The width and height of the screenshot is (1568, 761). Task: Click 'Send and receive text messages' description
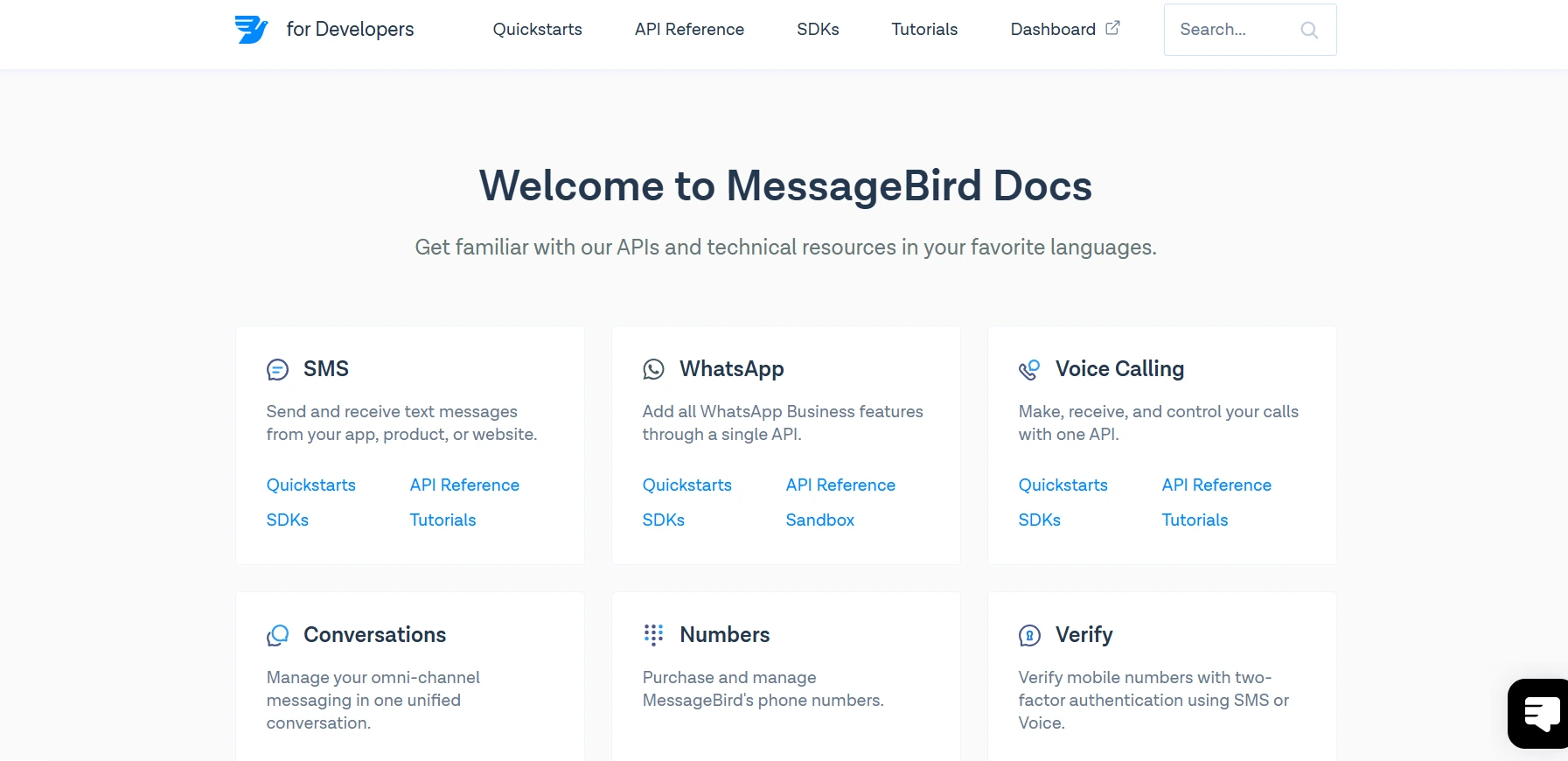click(x=401, y=422)
